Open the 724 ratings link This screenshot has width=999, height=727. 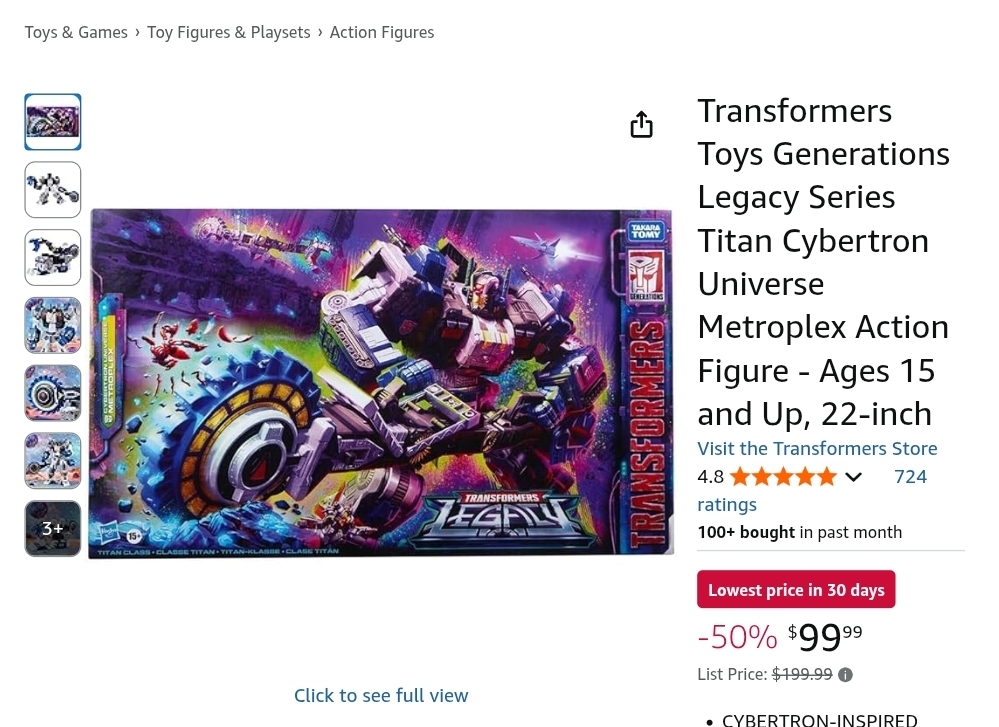click(910, 477)
